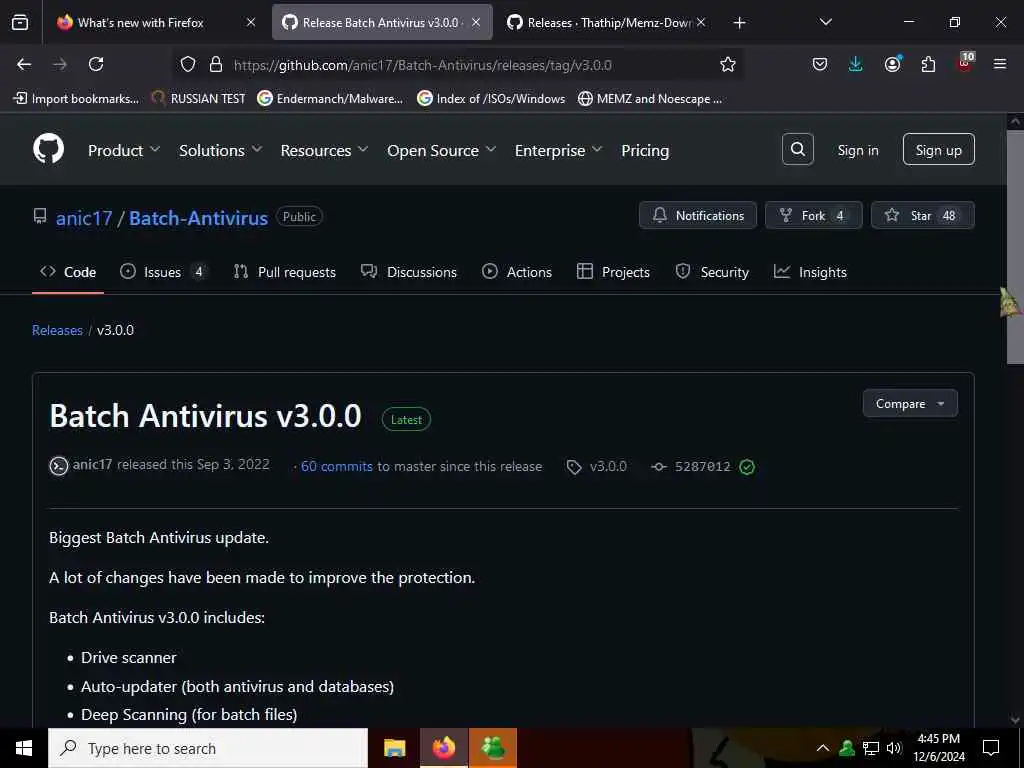Click the Sign up button
The height and width of the screenshot is (768, 1024).
[938, 150]
